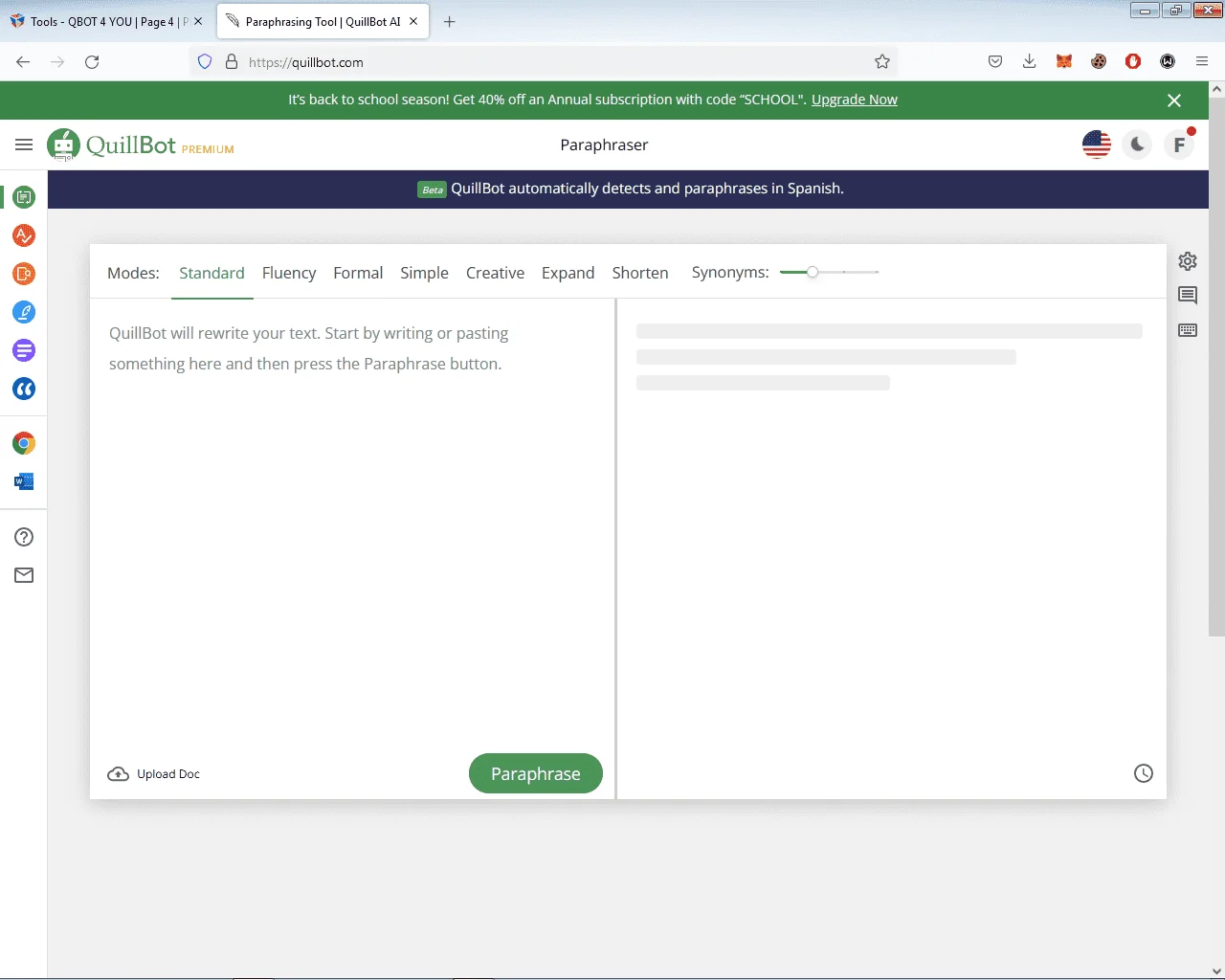Viewport: 1225px width, 980px height.
Task: Open the feedback comment icon
Action: [1188, 295]
